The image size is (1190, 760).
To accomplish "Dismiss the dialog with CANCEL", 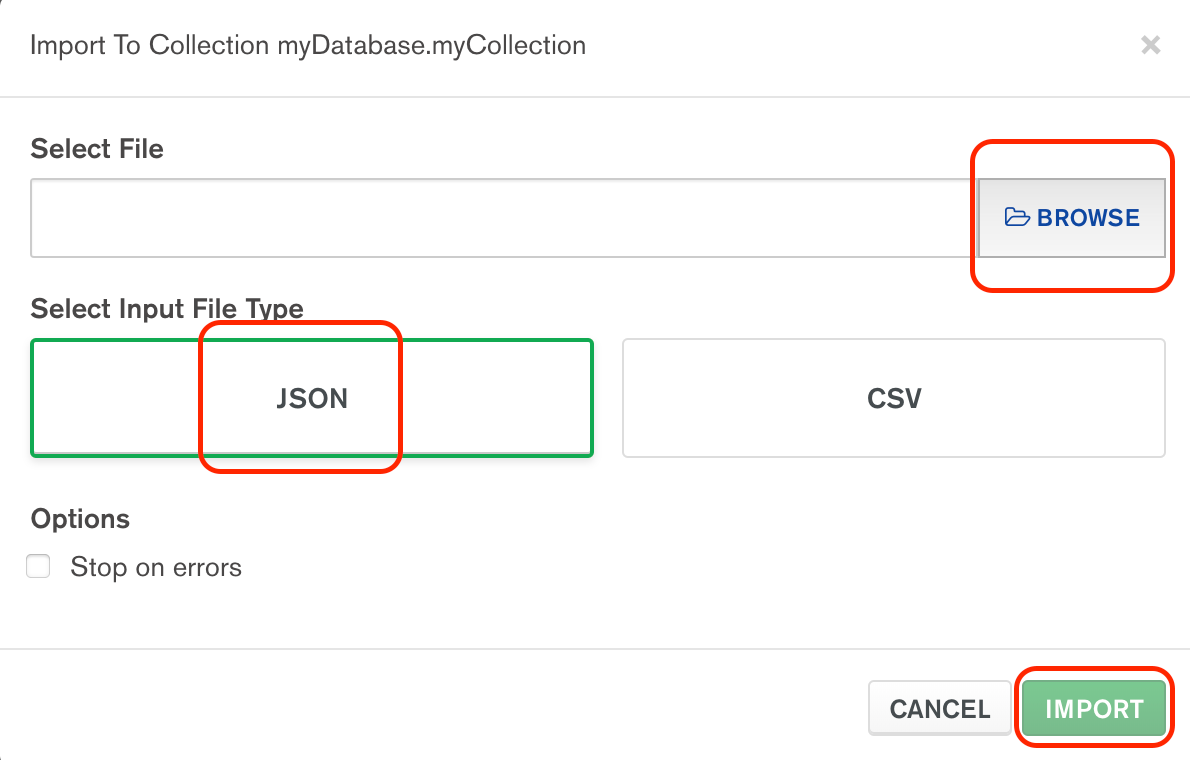I will (938, 708).
